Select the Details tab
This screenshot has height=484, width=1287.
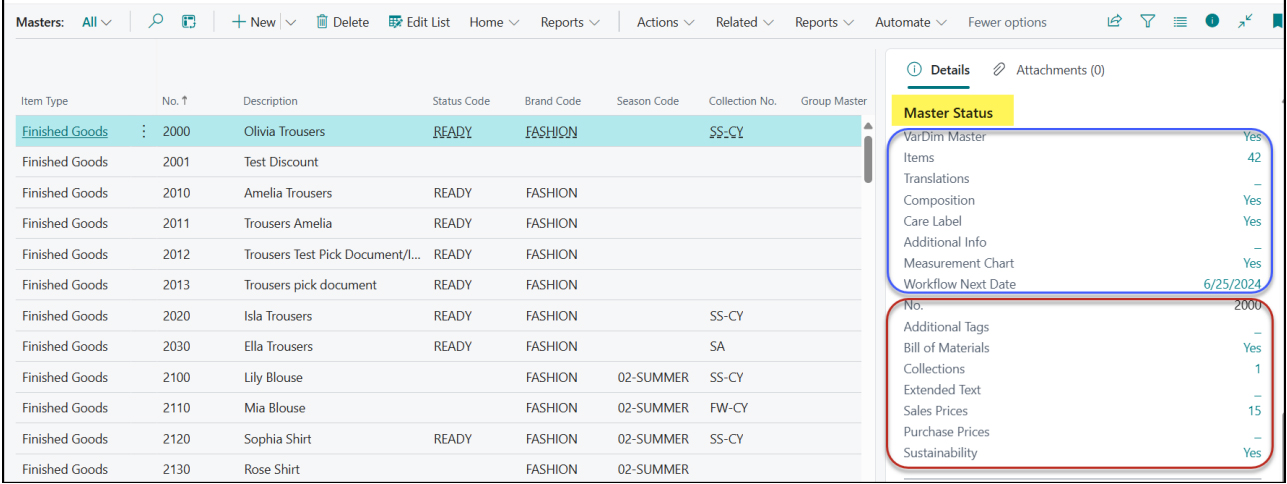(x=938, y=70)
